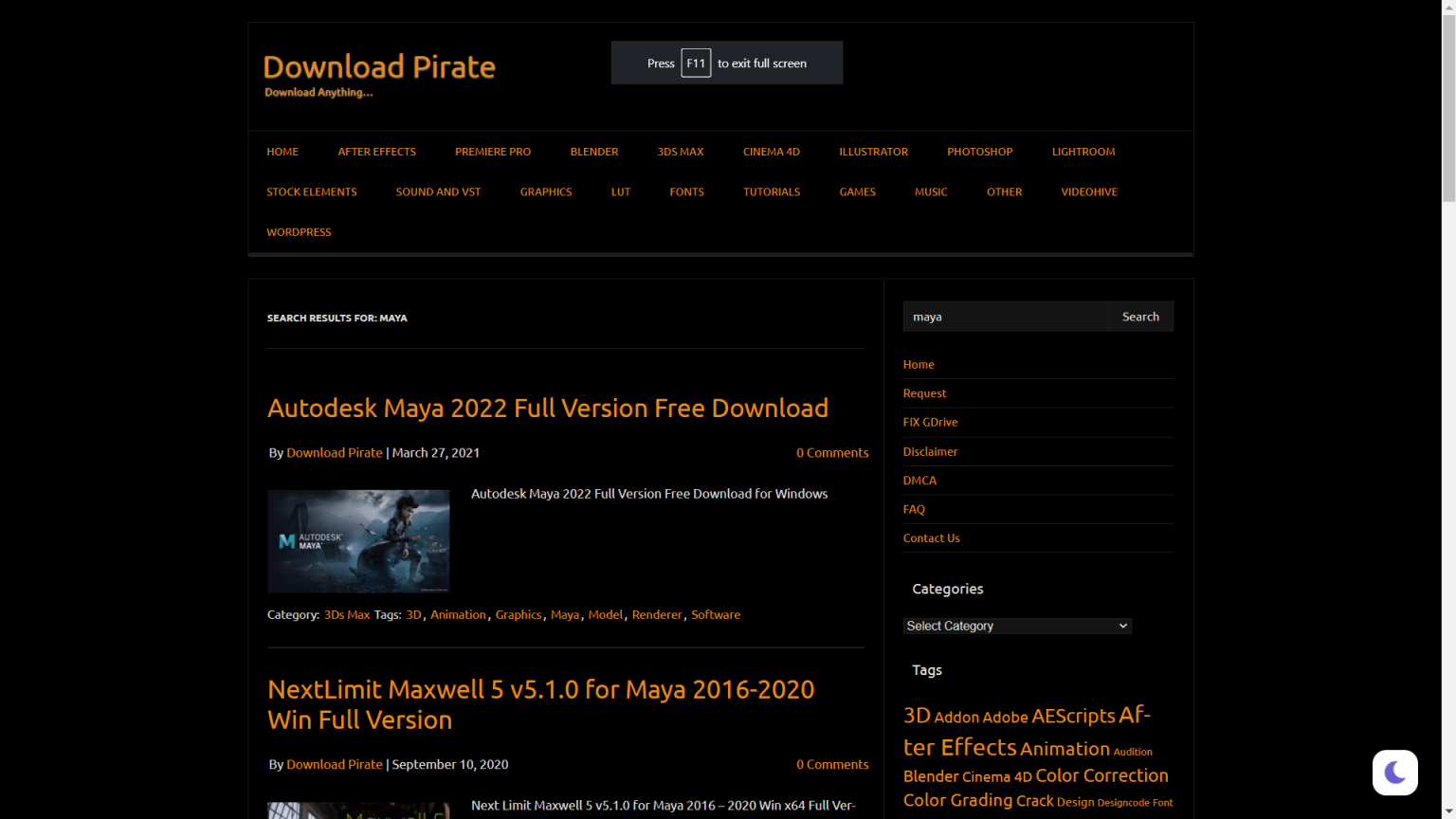Open MUSIC navigation item
This screenshot has width=1456, height=819.
coord(931,191)
